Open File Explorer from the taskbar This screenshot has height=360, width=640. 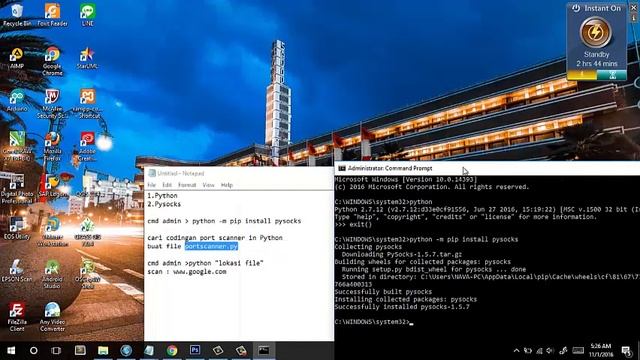coord(103,351)
